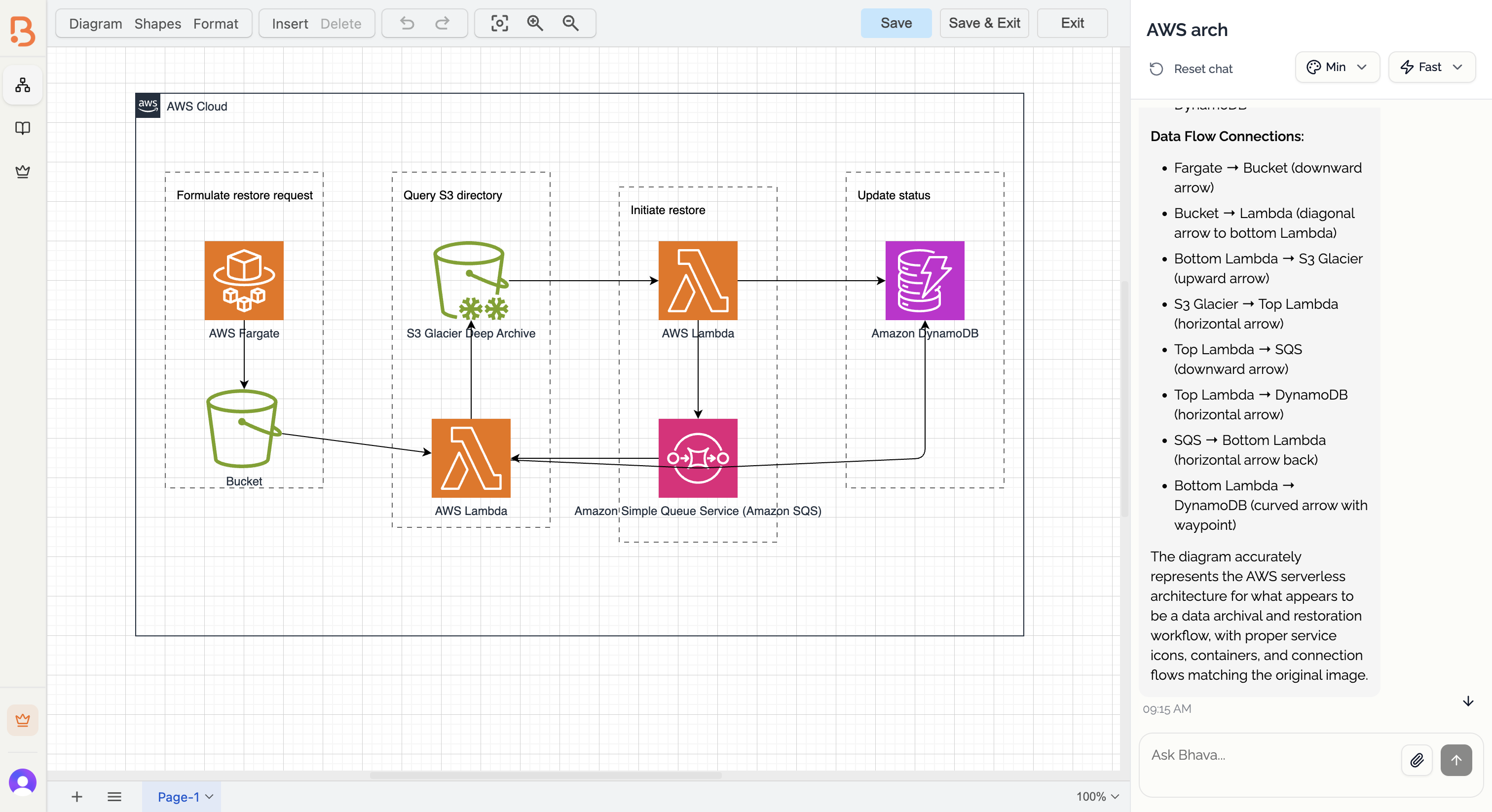1492x812 pixels.
Task: Select the Formulate restore request label
Action: 244,195
